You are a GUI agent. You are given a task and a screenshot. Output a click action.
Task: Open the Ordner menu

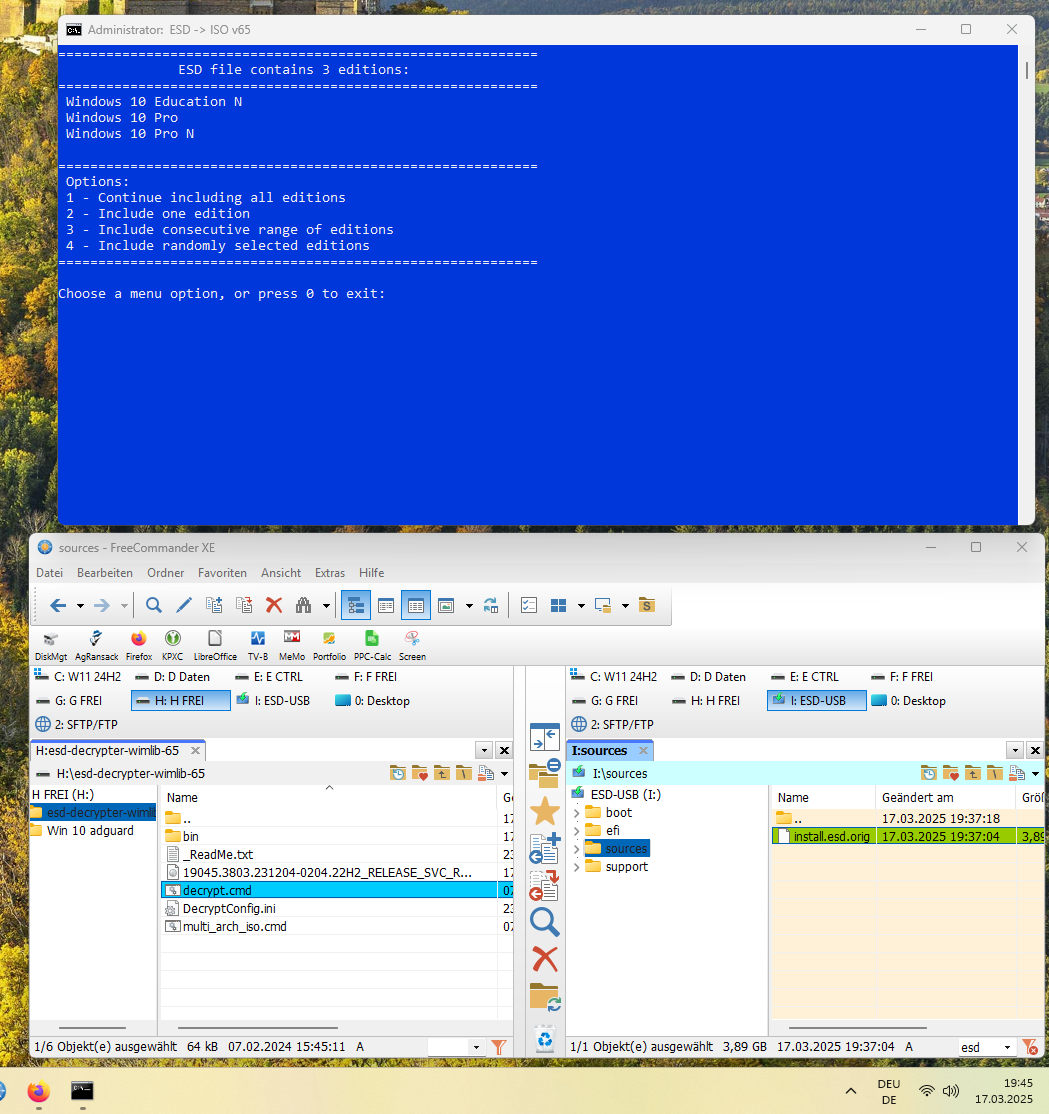[165, 573]
